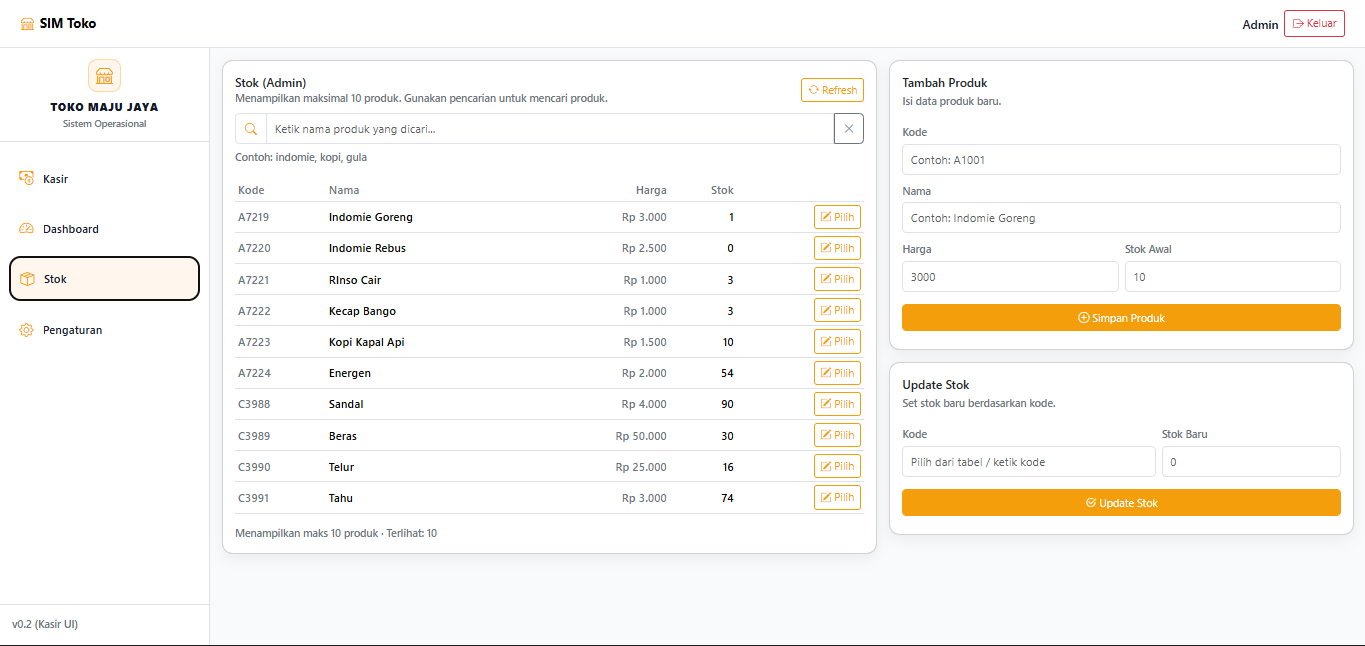Click the Pengaturan gear icon
Image resolution: width=1365 pixels, height=646 pixels.
point(27,330)
